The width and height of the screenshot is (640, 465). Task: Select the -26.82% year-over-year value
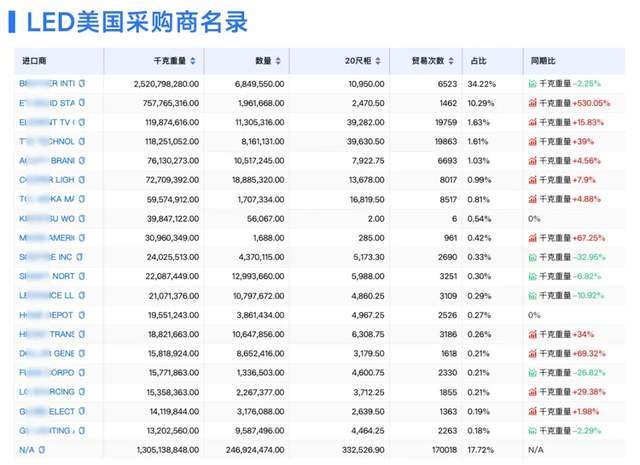tap(589, 372)
